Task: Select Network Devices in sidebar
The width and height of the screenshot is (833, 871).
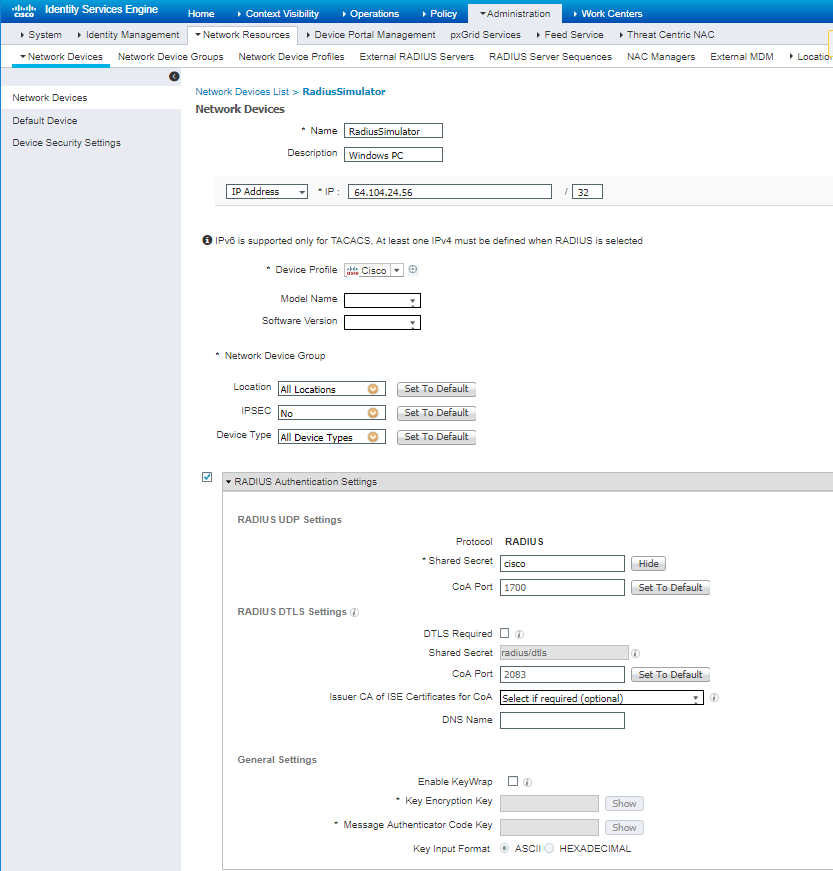Action: pos(50,98)
